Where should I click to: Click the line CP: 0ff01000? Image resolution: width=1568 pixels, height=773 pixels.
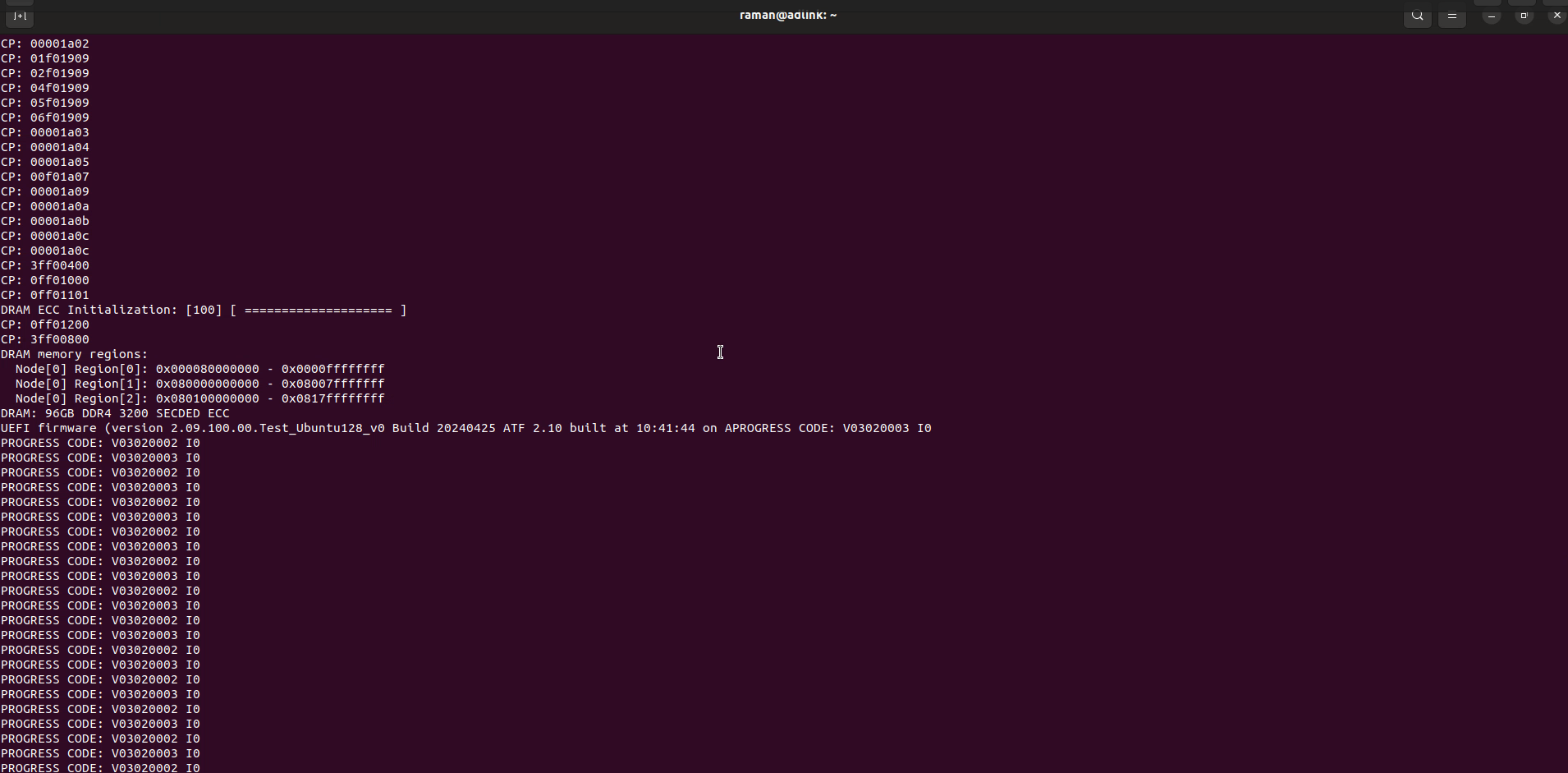45,280
